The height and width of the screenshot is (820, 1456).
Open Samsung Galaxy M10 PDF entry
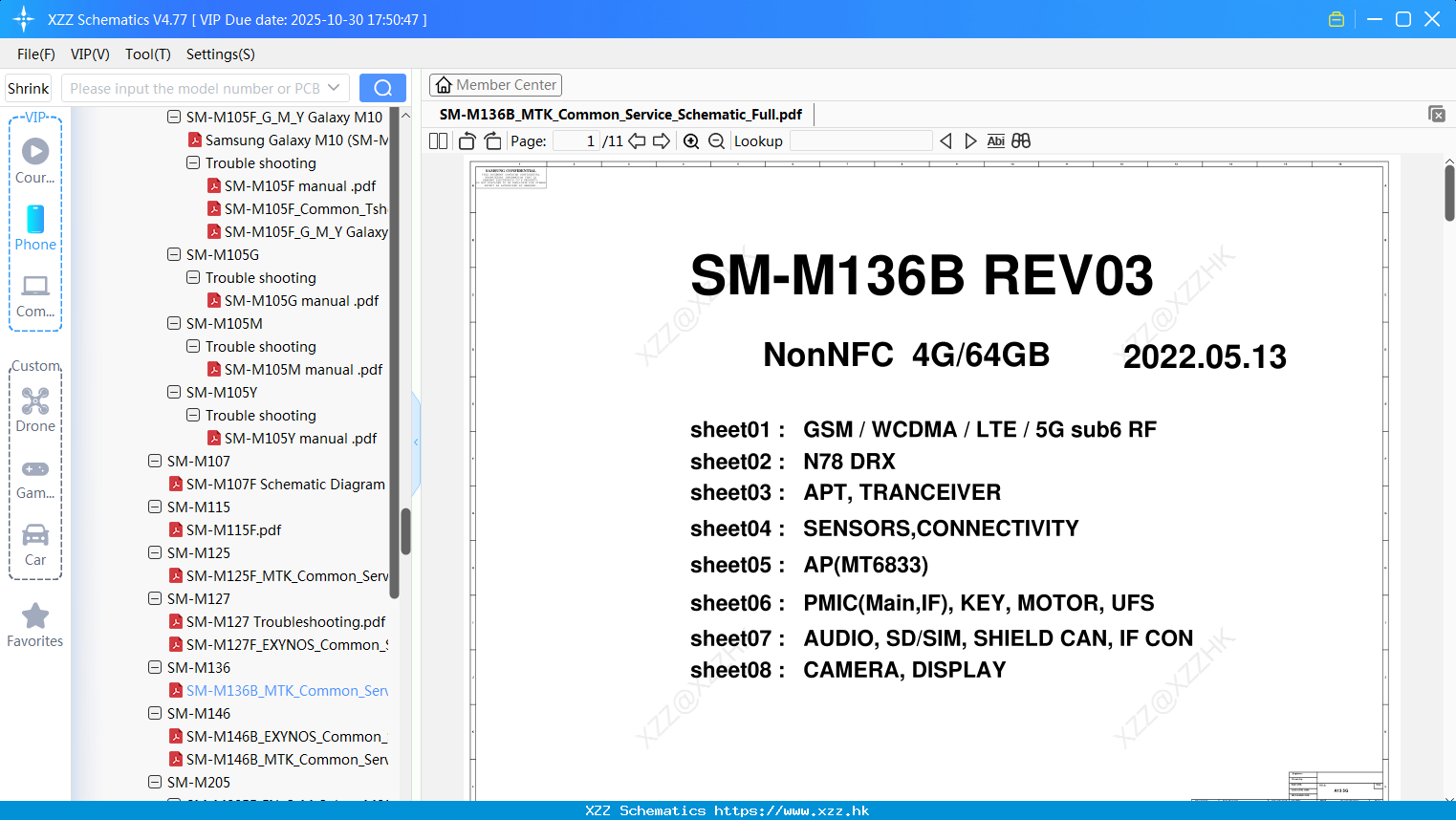[x=288, y=140]
